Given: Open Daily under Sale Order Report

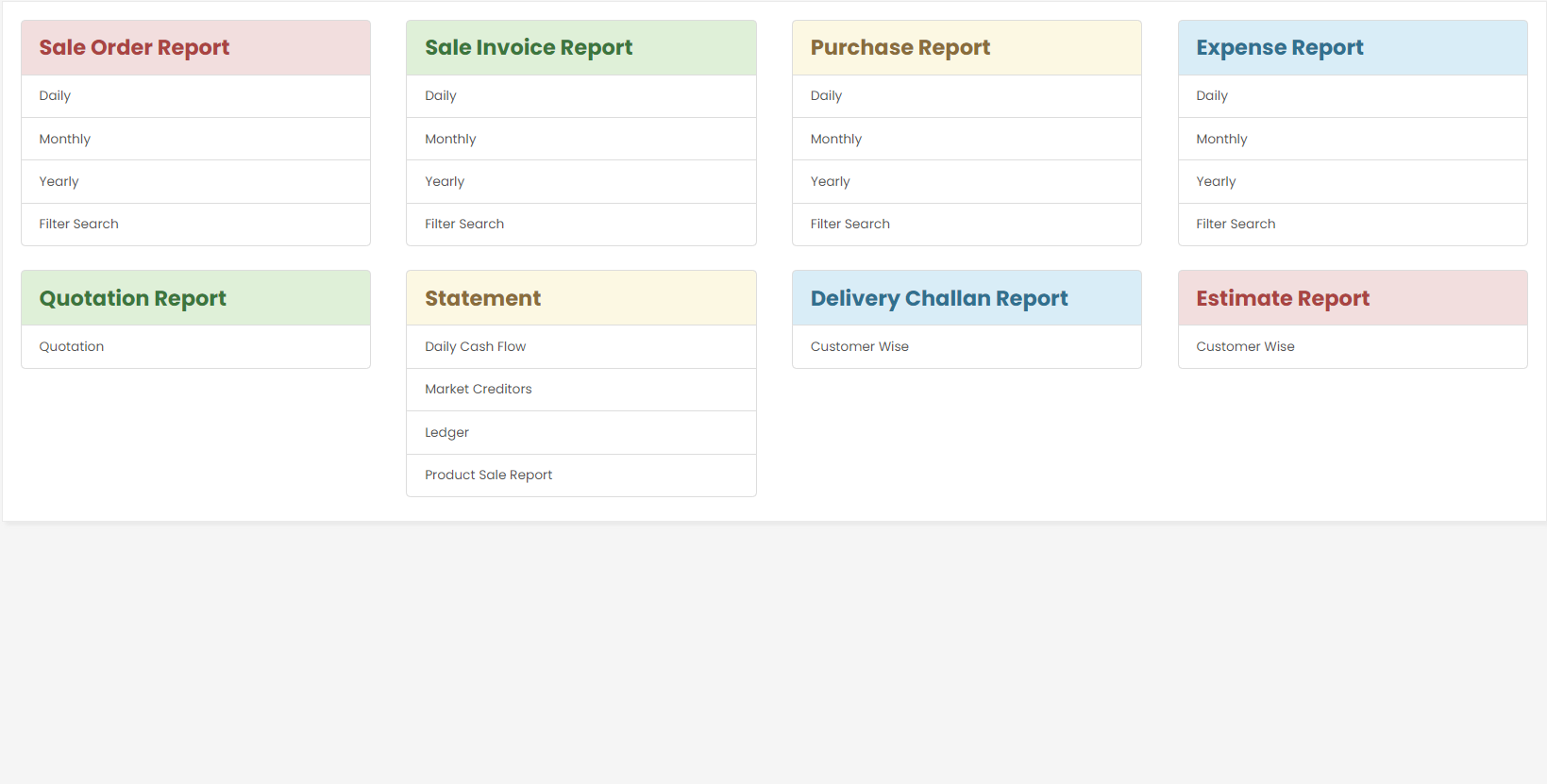Looking at the screenshot, I should [x=55, y=96].
